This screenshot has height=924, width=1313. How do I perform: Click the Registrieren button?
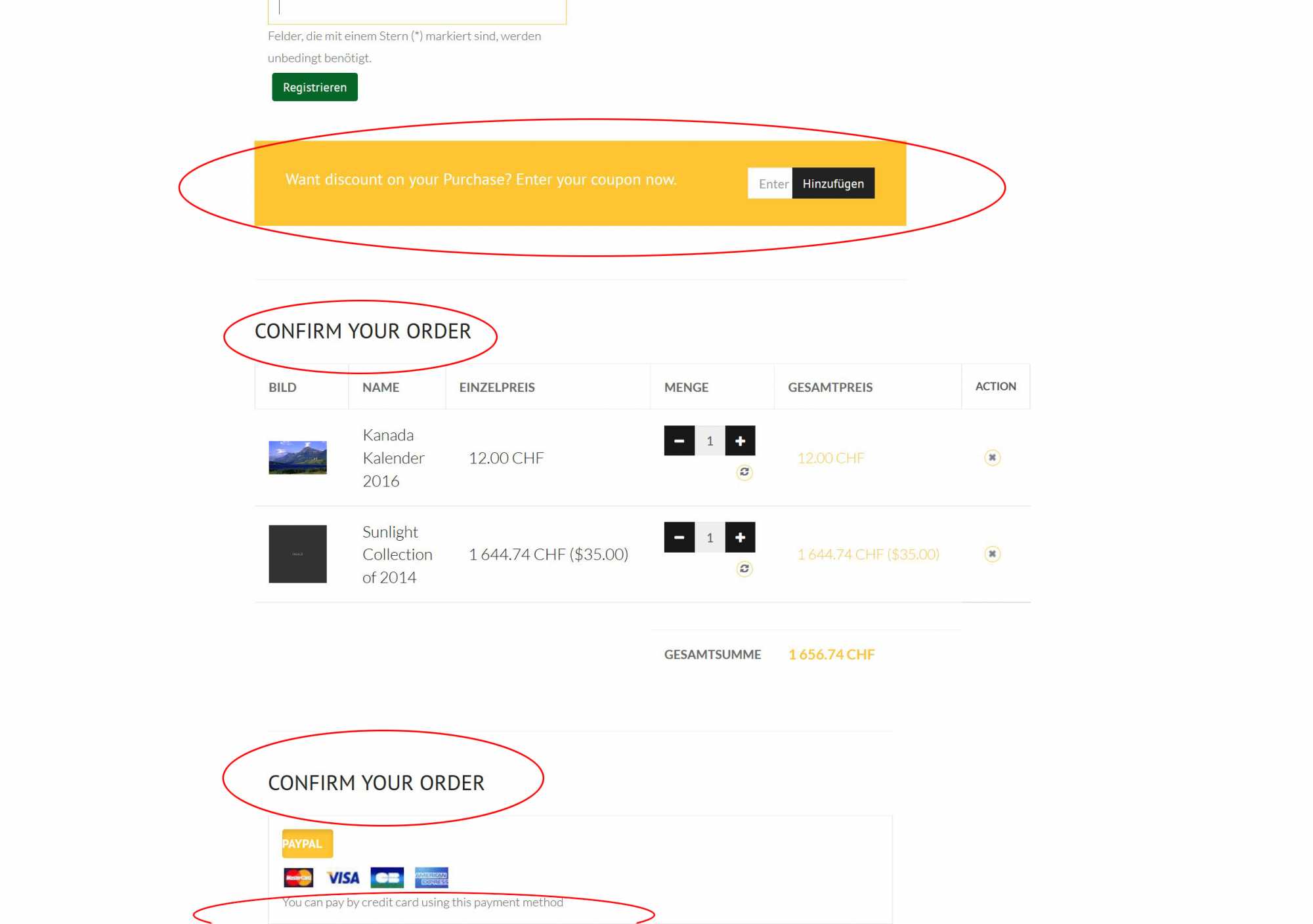tap(314, 87)
